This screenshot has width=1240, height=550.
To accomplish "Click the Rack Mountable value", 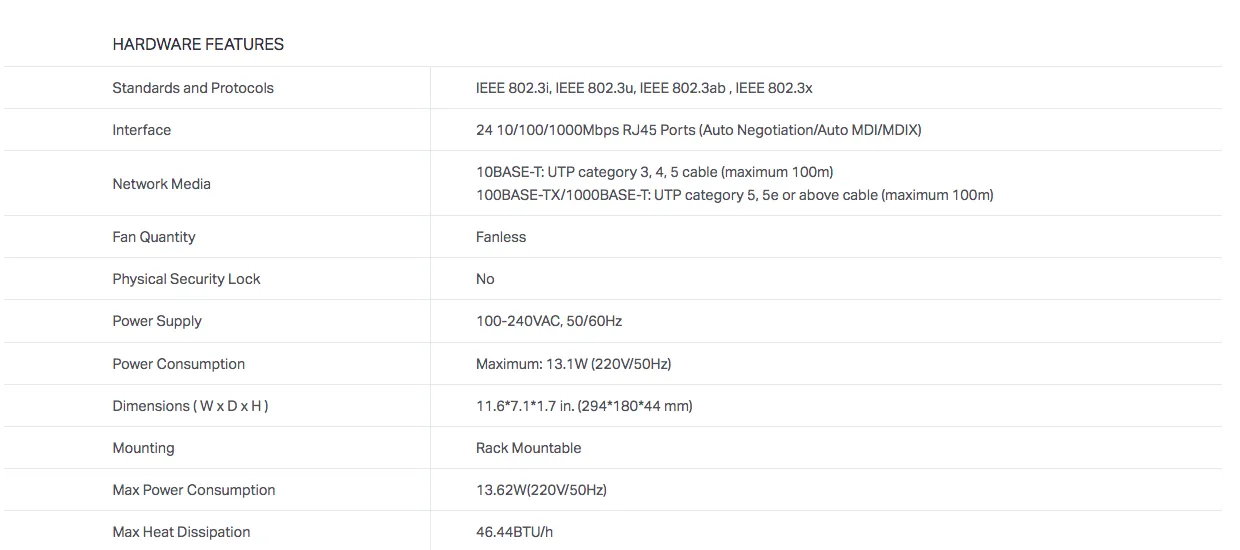I will click(529, 448).
